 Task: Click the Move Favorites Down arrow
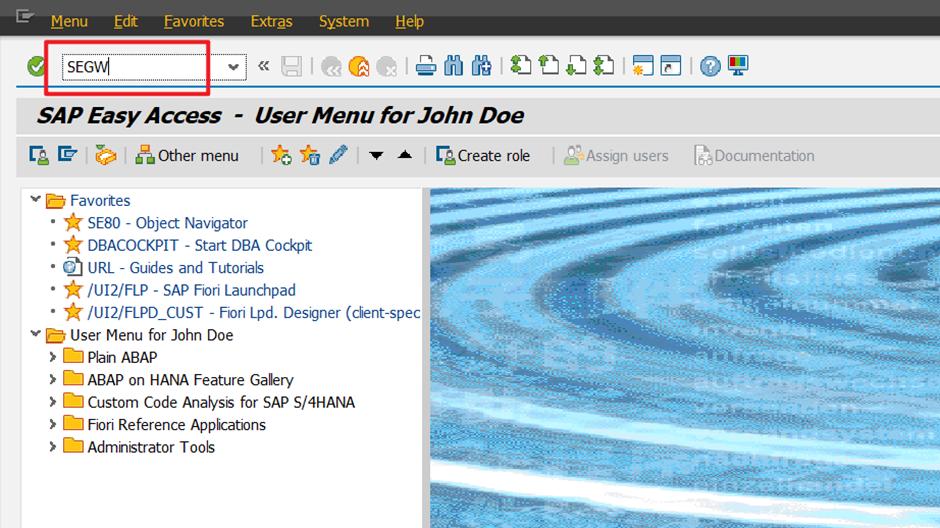point(376,156)
